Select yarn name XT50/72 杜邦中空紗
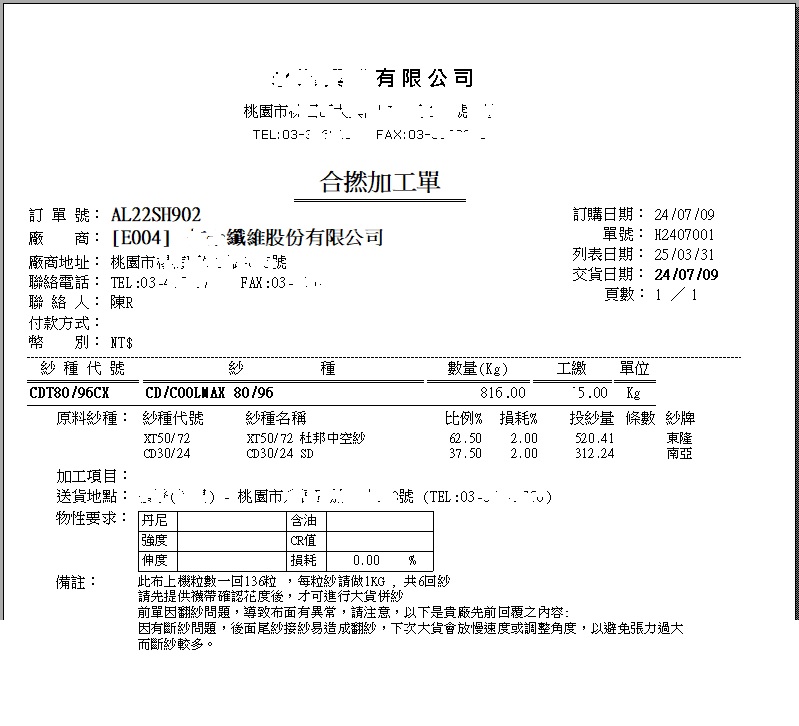This screenshot has height=726, width=799. click(306, 438)
